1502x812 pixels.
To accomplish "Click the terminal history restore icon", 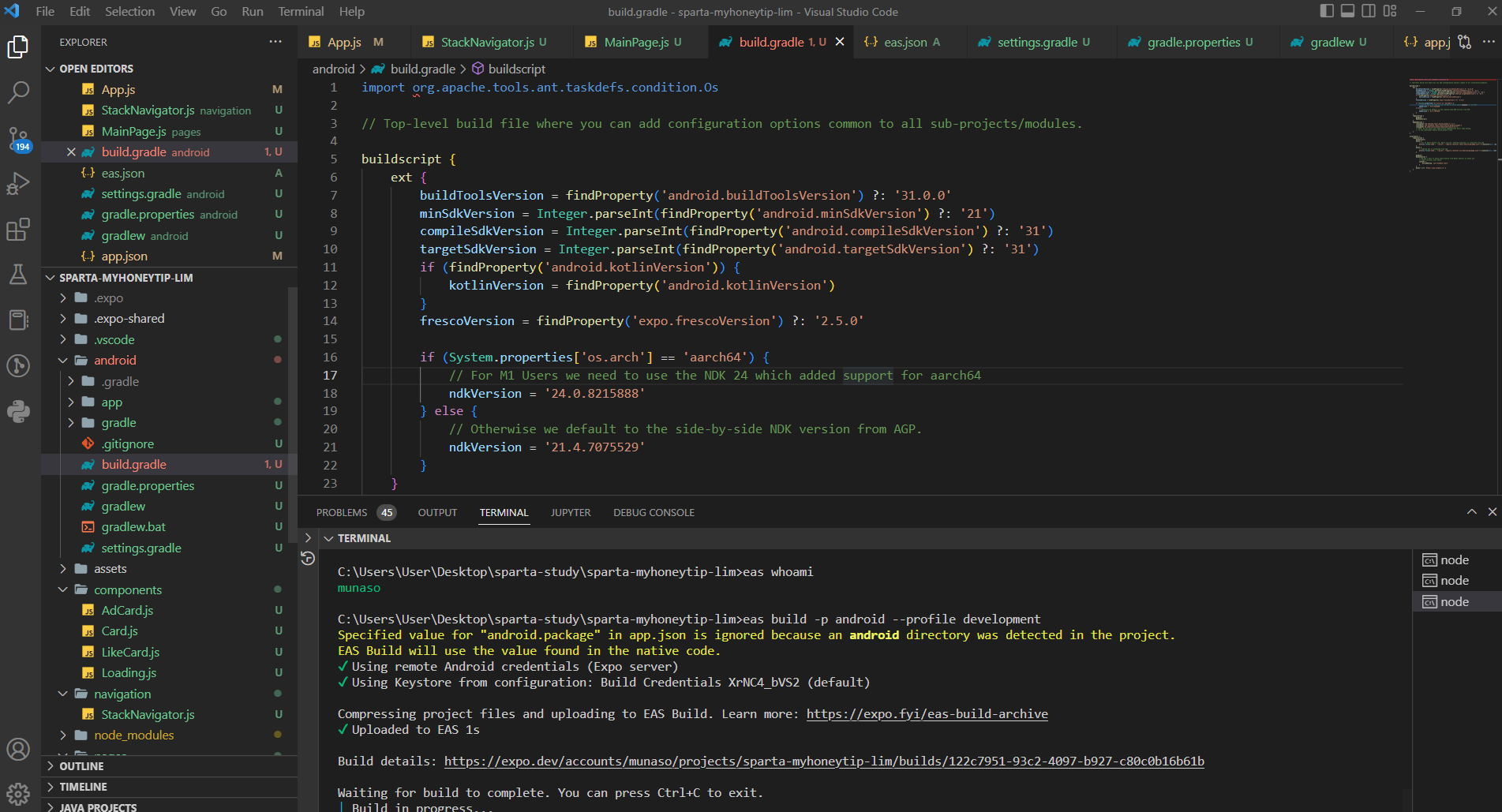I will tap(308, 559).
